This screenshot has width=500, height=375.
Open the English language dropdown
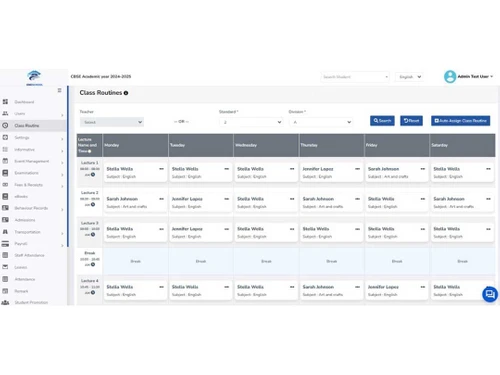coord(409,77)
